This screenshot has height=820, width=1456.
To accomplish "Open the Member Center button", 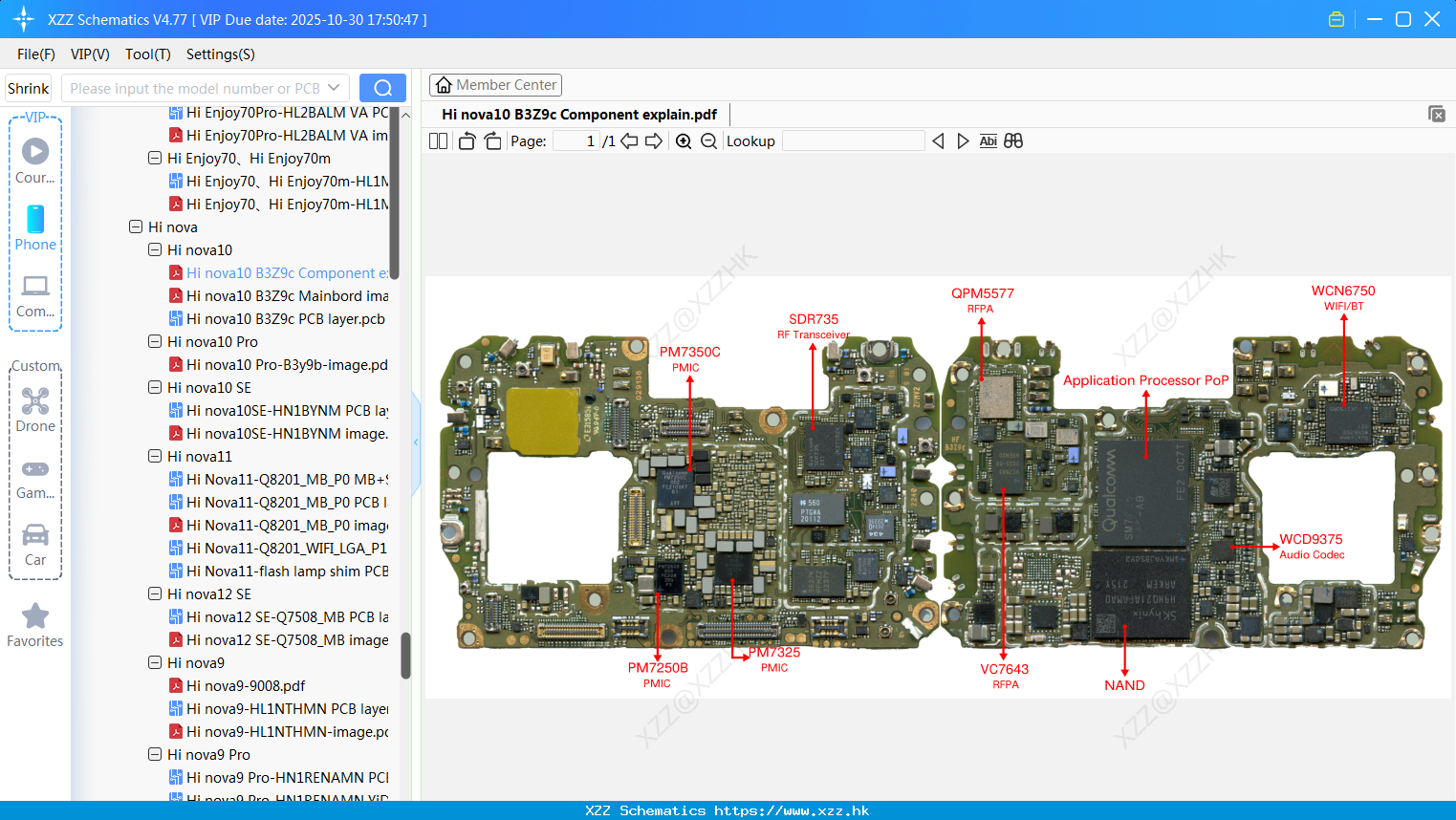I will point(495,85).
